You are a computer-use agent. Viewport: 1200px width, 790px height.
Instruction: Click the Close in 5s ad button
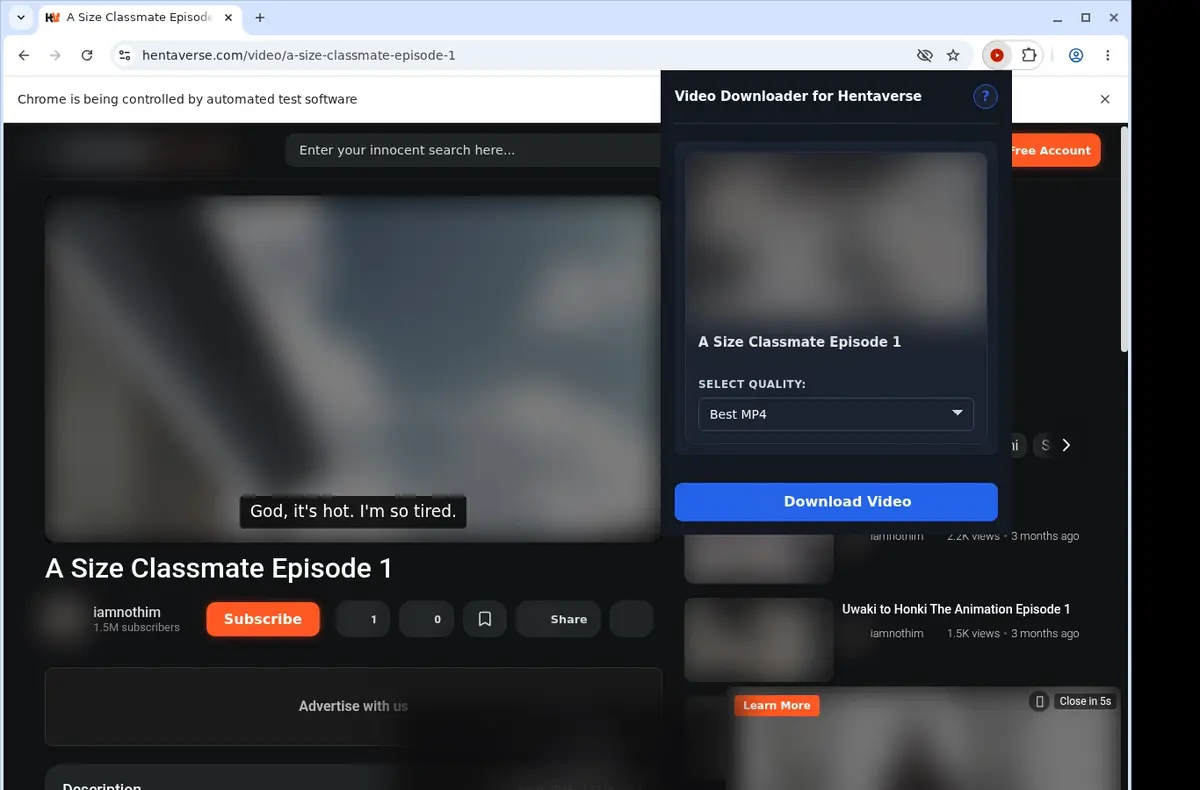point(1085,701)
